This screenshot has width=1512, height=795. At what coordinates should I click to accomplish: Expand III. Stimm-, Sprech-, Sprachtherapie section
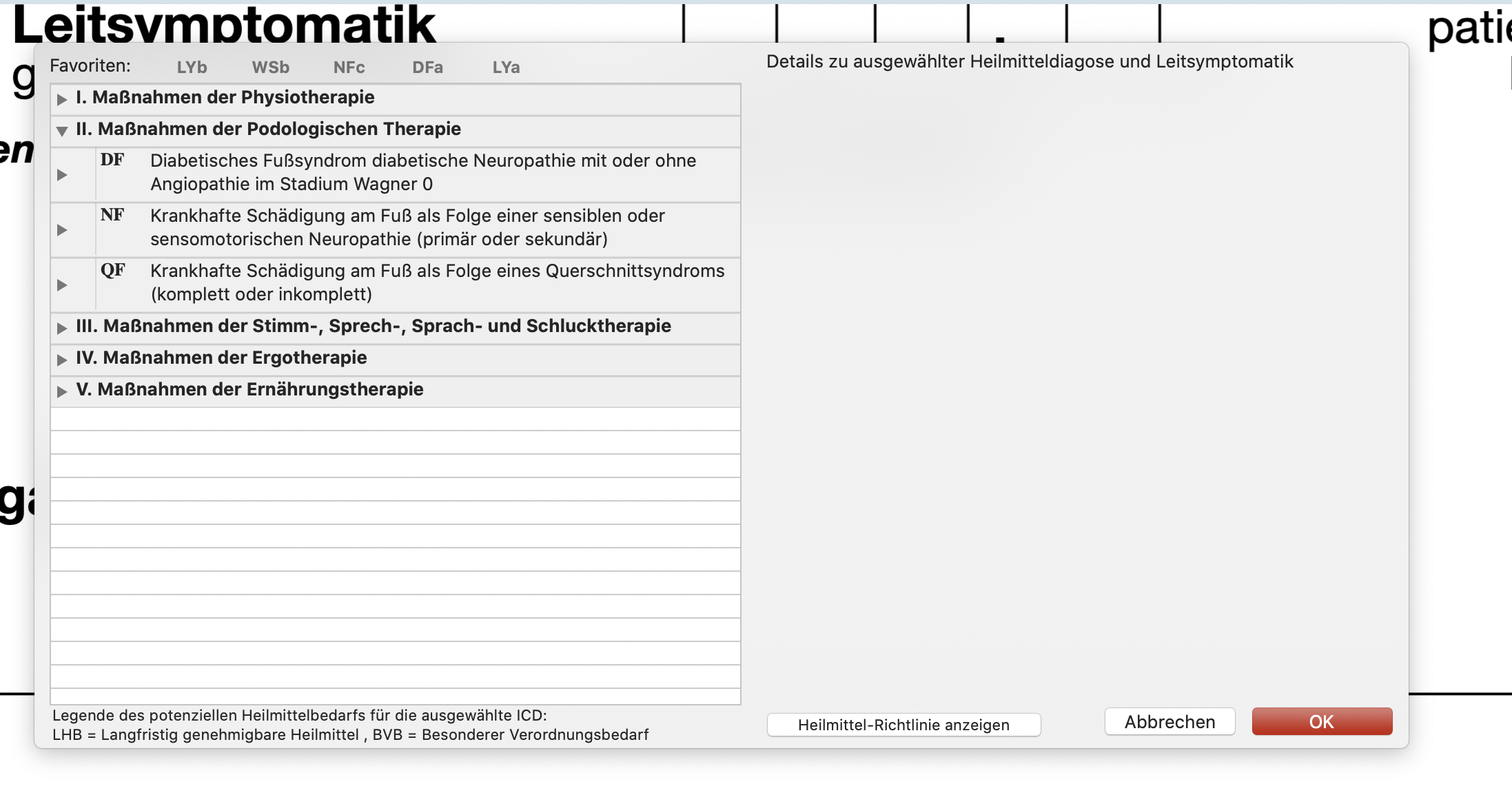click(62, 328)
